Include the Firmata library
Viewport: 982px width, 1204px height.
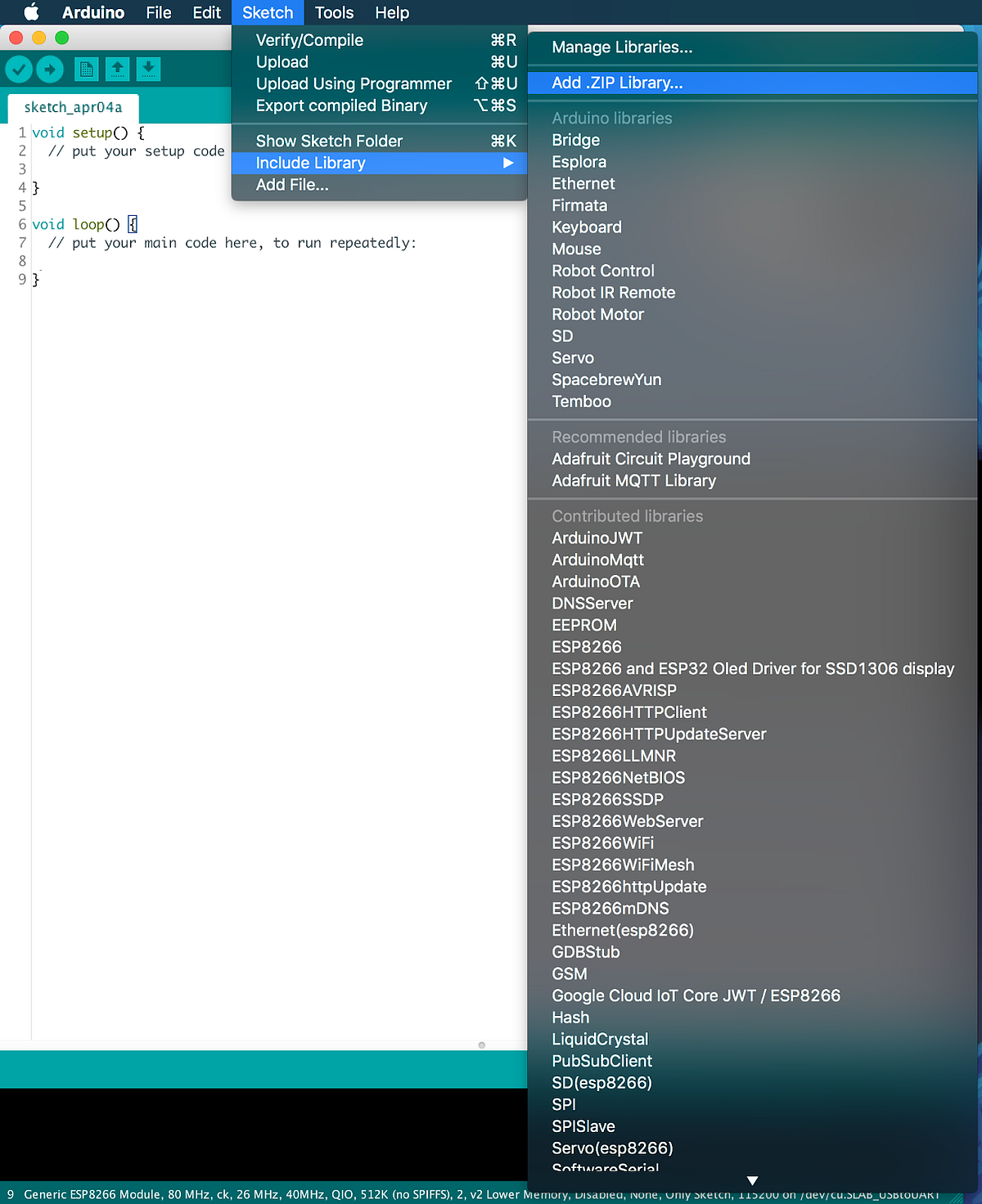(x=753, y=205)
